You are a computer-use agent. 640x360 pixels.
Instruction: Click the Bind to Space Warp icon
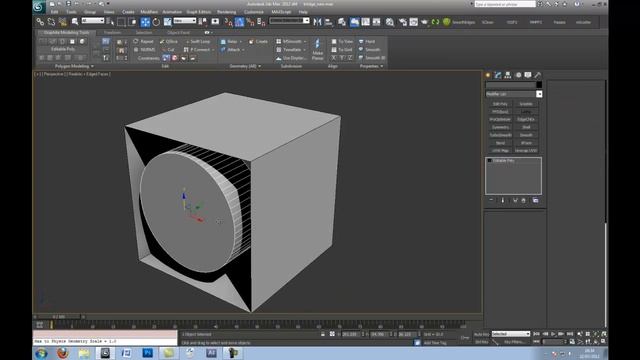click(62, 22)
